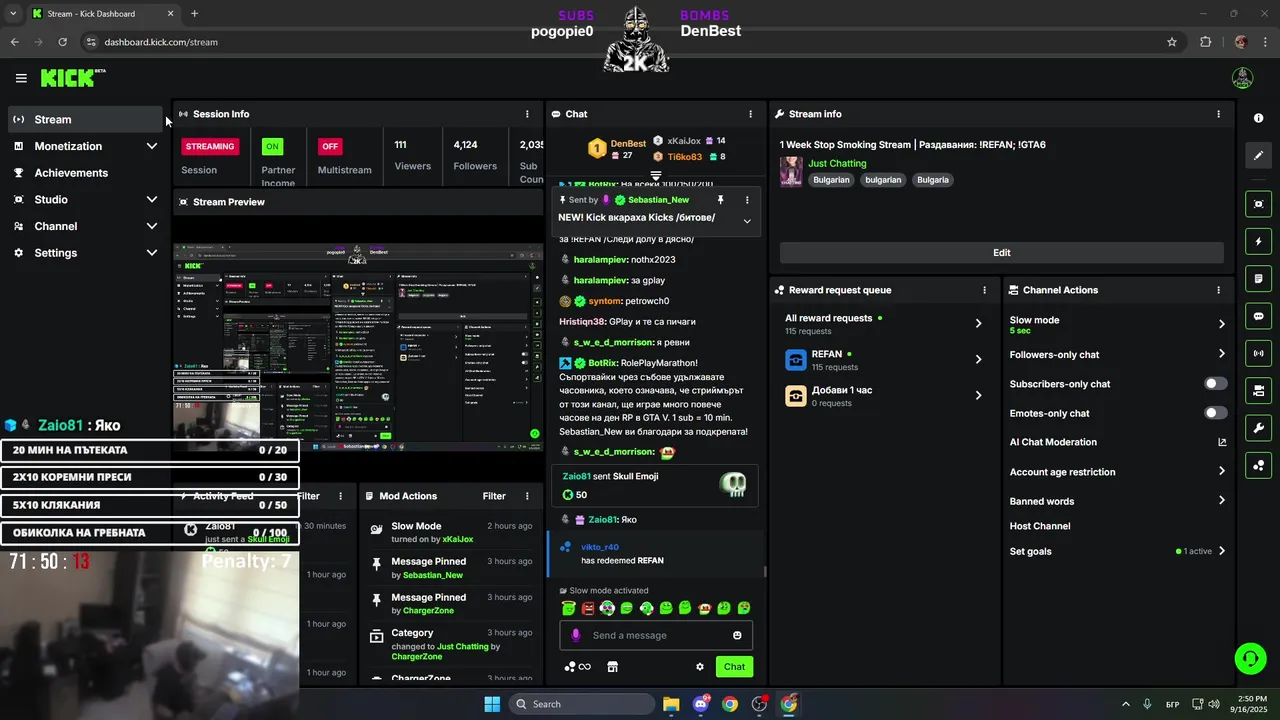Click the video camera sidebar icon

pos(1258,390)
